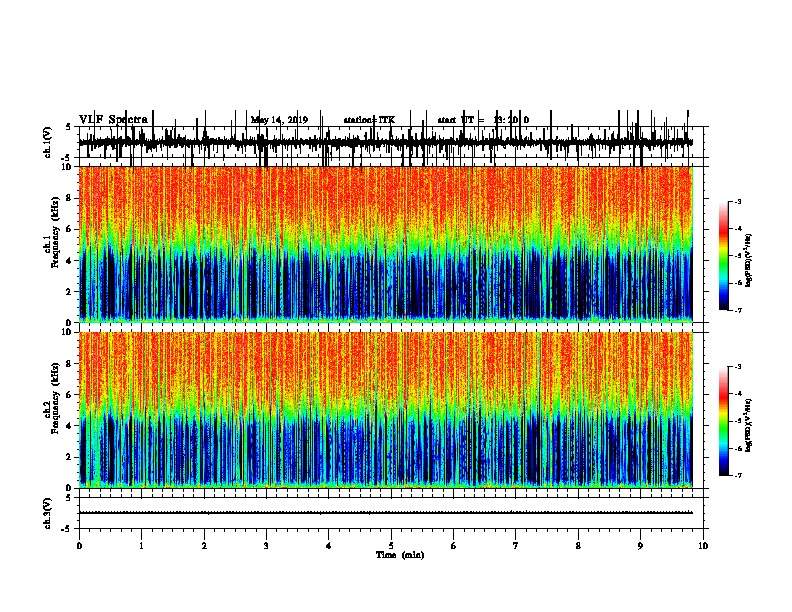792x612 pixels.
Task: Click the "6" kHz tick on ch.2 frequency axis
Action: click(x=70, y=395)
